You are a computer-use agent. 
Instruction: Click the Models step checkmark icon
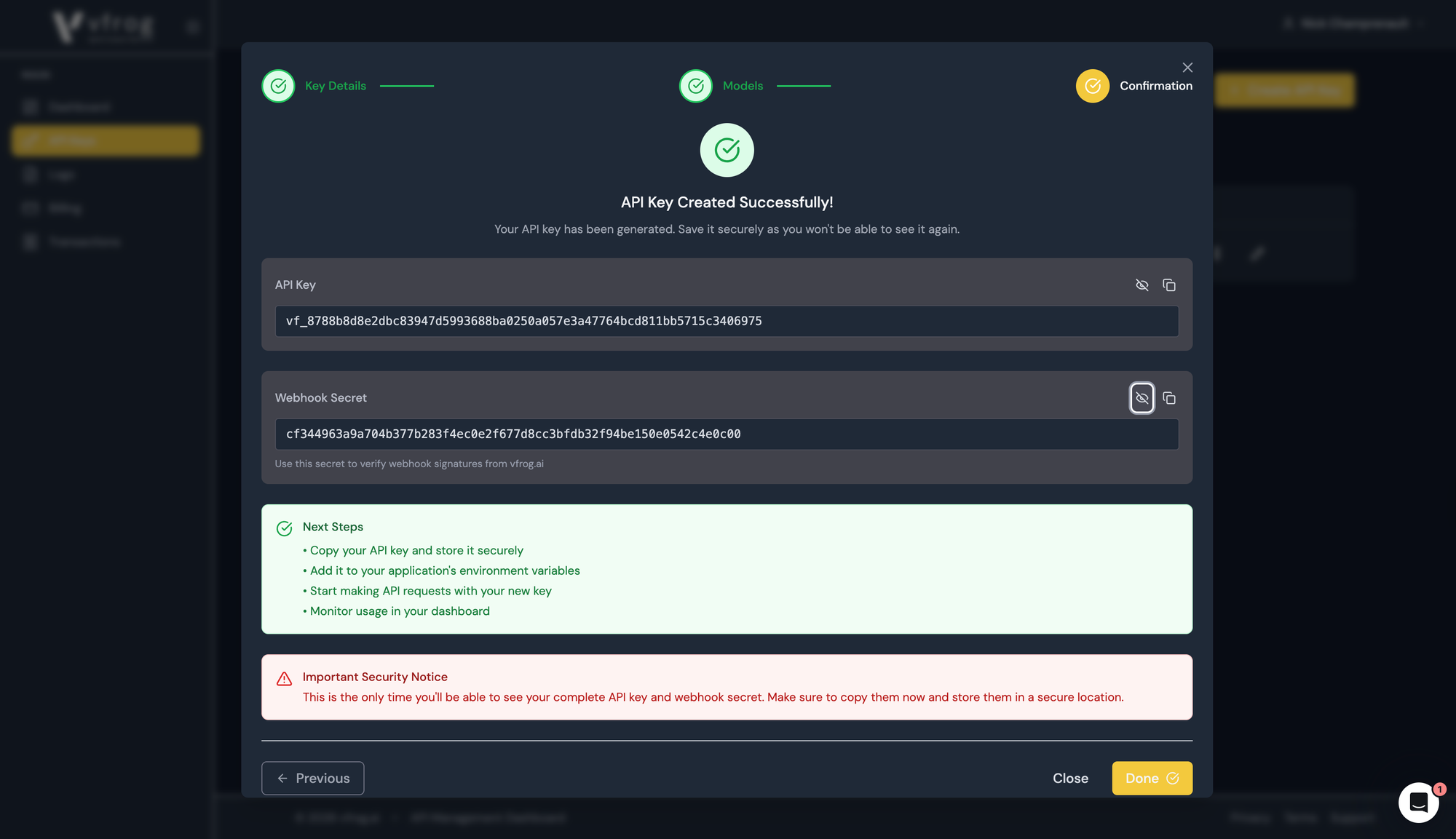[x=696, y=86]
